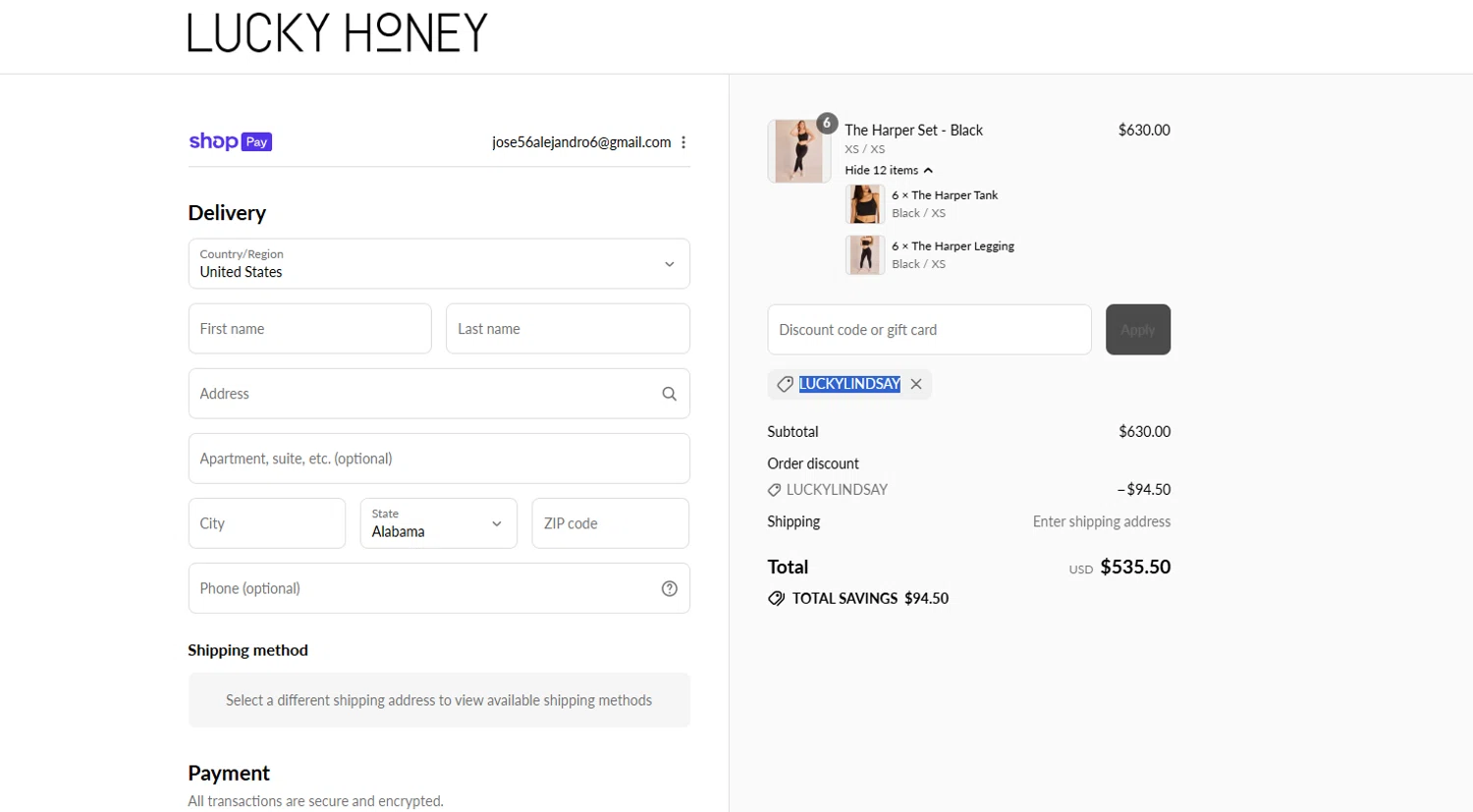Screen dimensions: 1473x812
Task: Click the City input field
Action: (267, 523)
